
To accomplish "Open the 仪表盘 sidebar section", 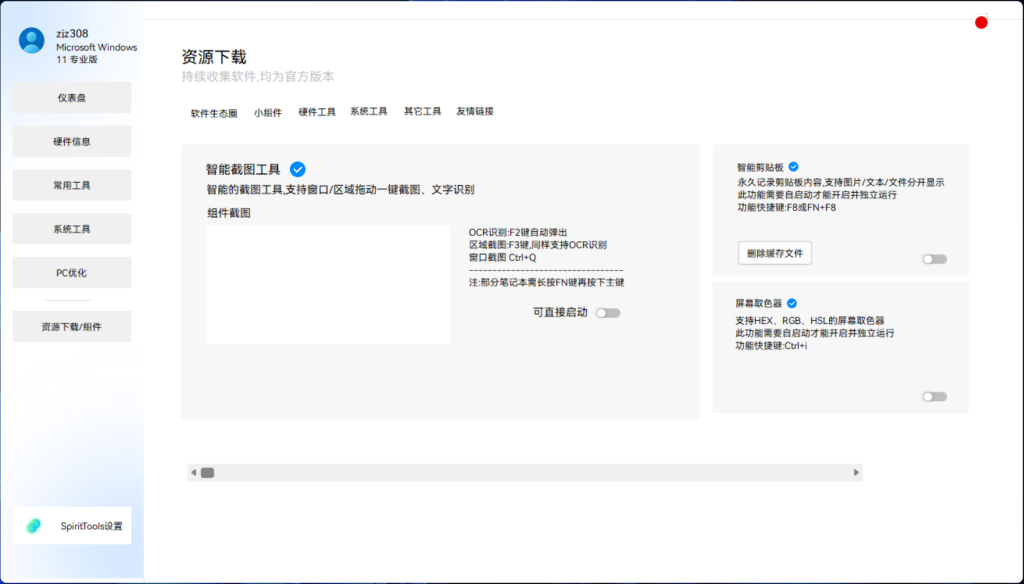I will point(71,97).
